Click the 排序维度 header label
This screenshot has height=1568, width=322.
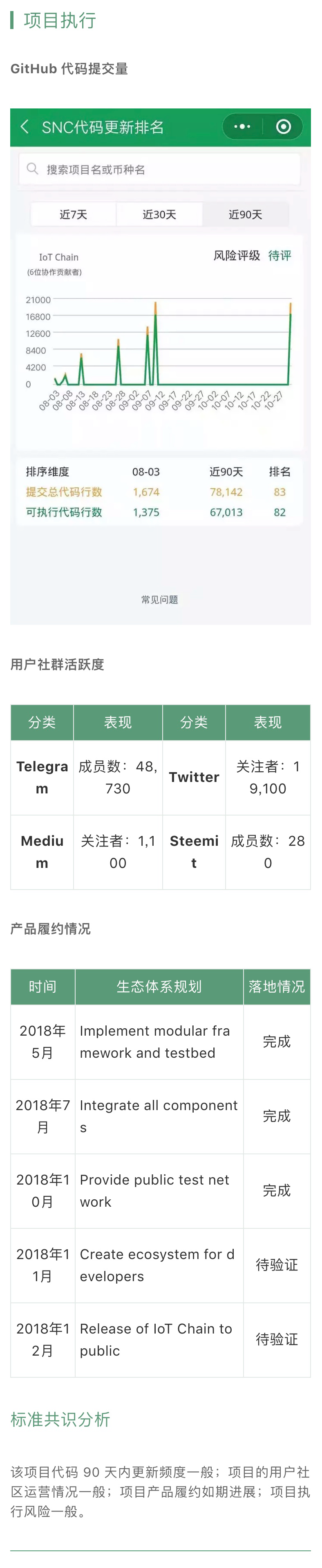point(47,472)
